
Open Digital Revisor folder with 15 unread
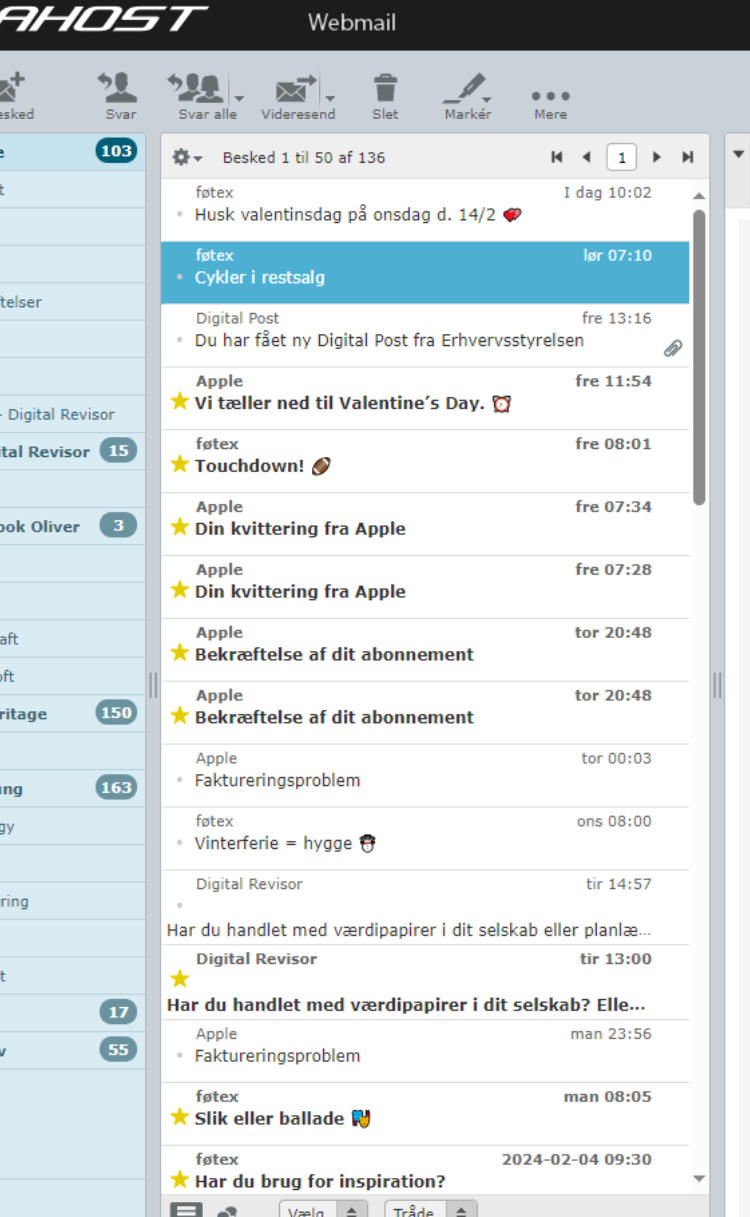[72, 451]
